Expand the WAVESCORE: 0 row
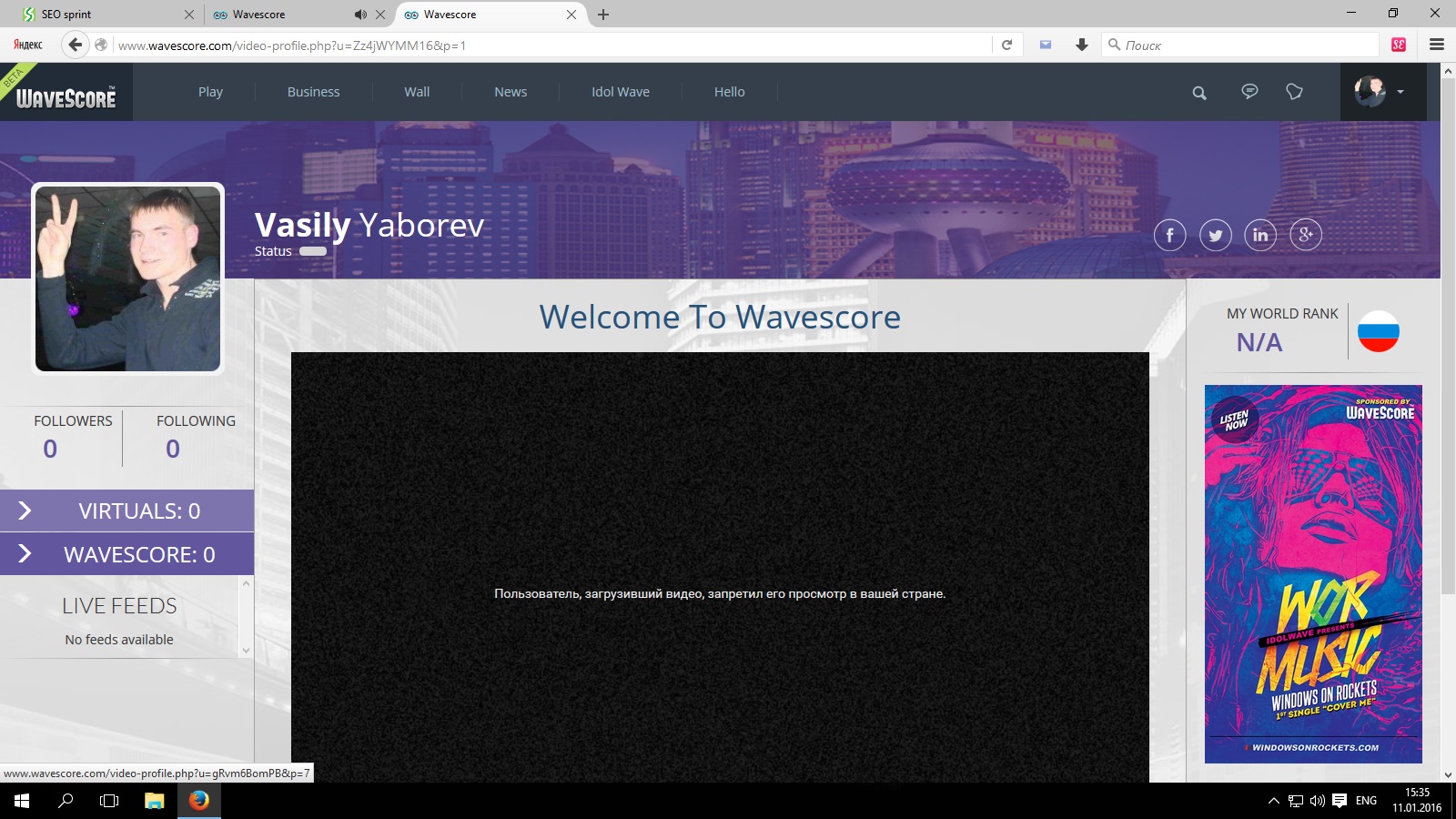The width and height of the screenshot is (1456, 819). (x=126, y=554)
